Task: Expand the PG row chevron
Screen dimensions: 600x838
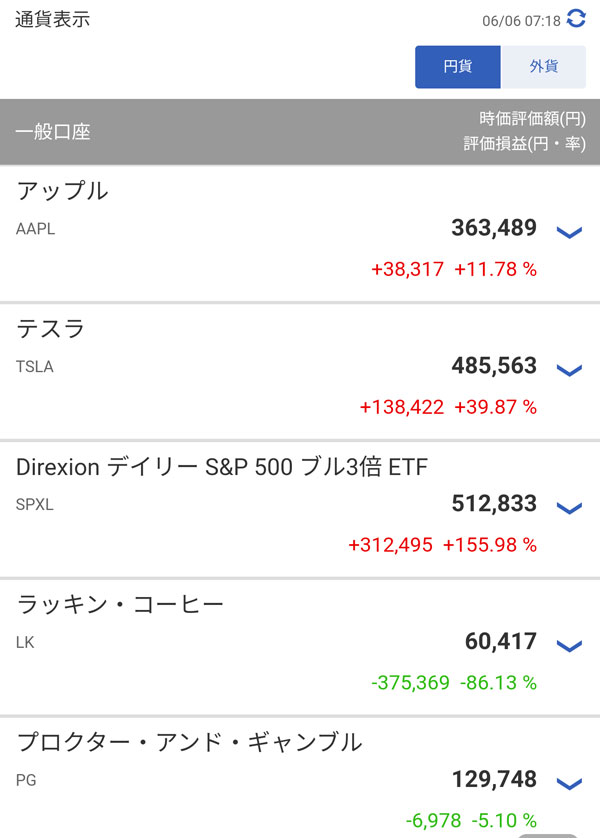Action: 568,784
